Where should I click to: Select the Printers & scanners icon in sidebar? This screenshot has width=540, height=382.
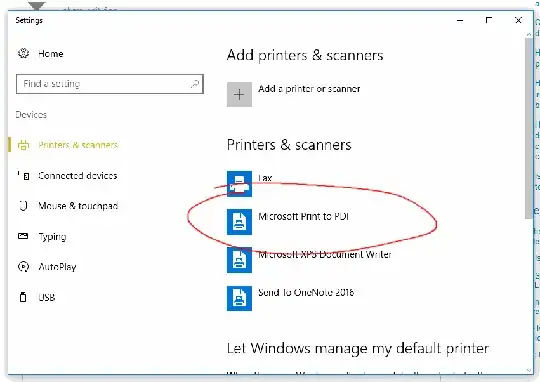click(23, 145)
